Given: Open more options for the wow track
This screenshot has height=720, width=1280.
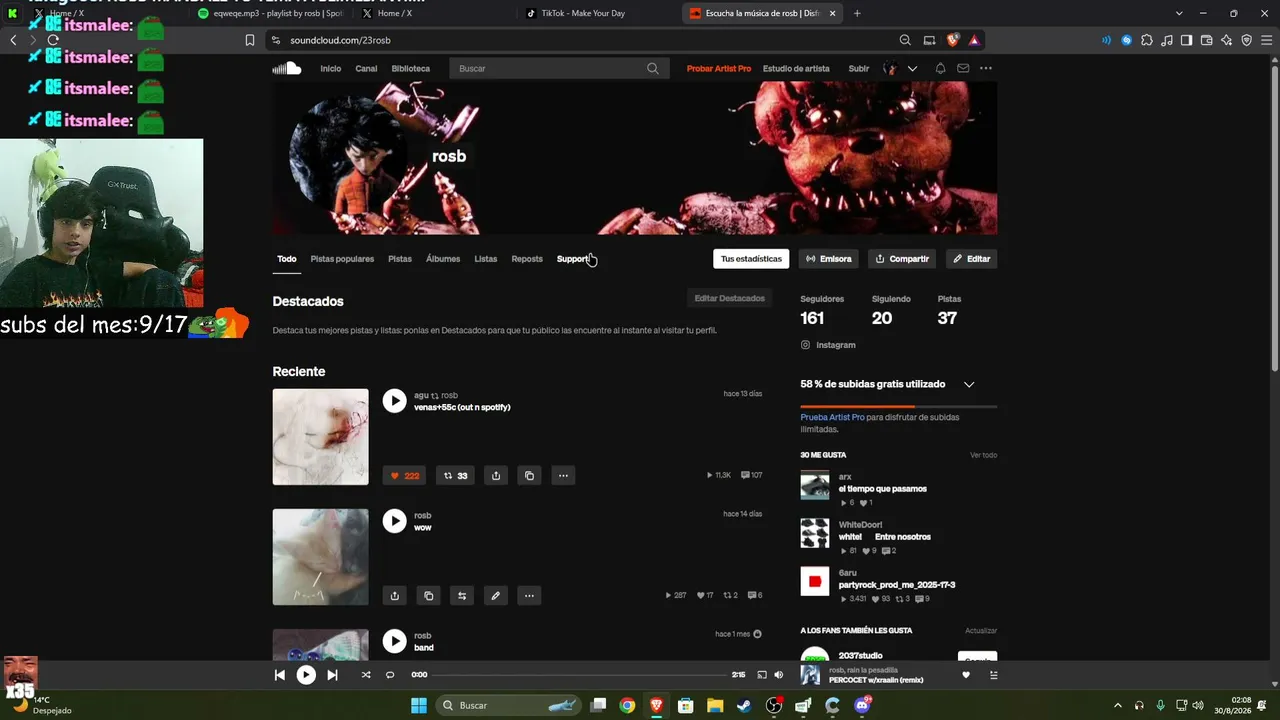Looking at the screenshot, I should coord(529,596).
